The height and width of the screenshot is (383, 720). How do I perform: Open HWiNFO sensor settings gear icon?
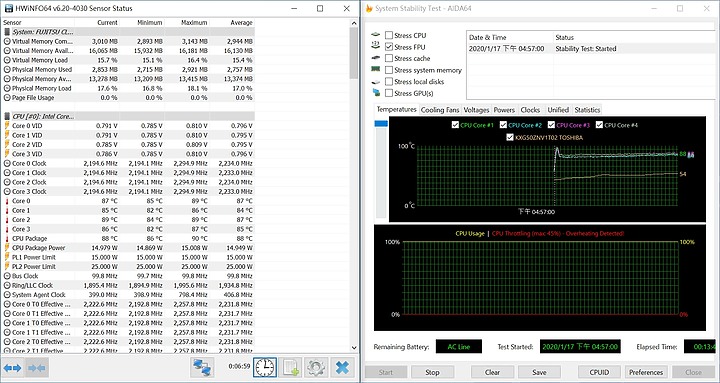point(316,367)
